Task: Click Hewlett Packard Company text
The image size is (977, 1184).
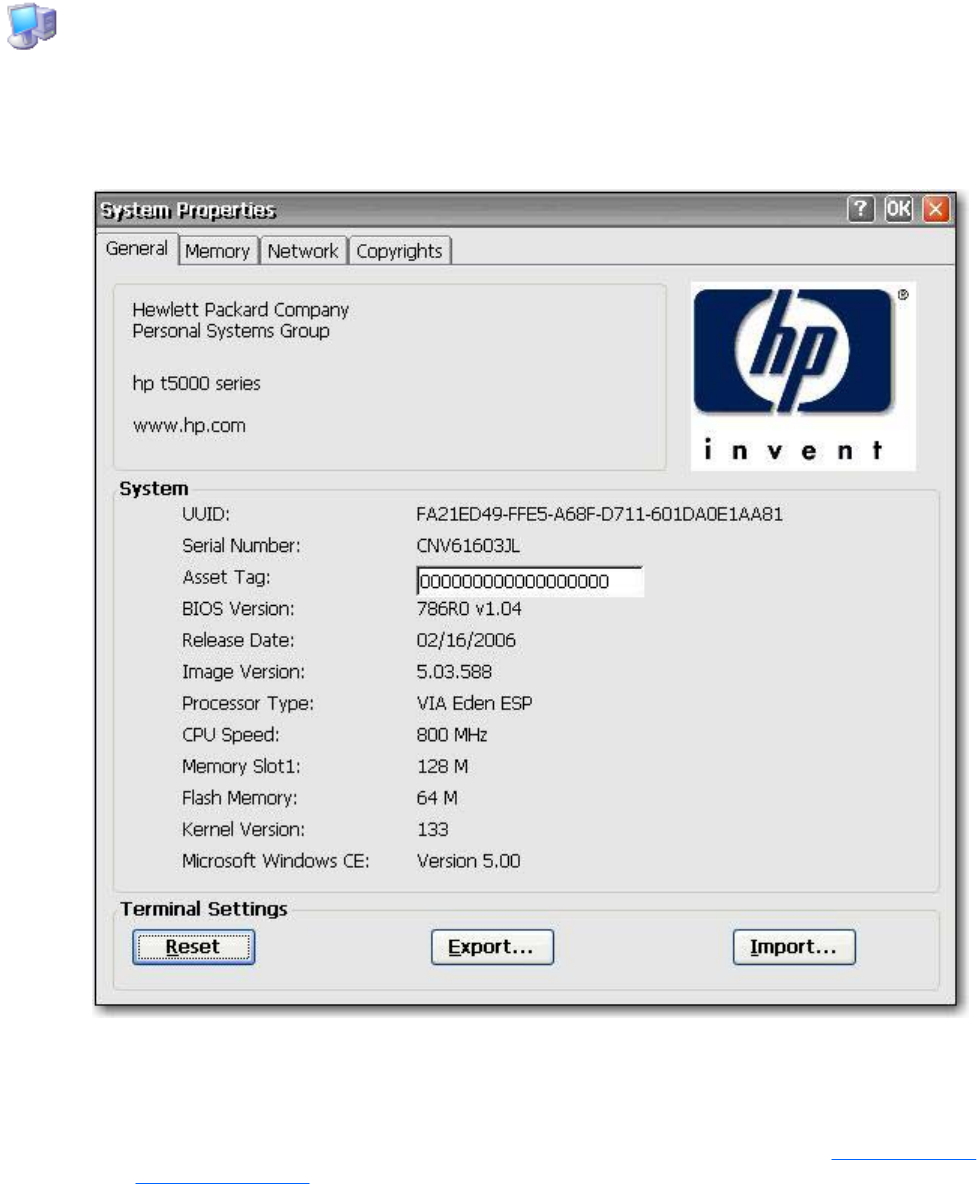Action: (x=240, y=310)
